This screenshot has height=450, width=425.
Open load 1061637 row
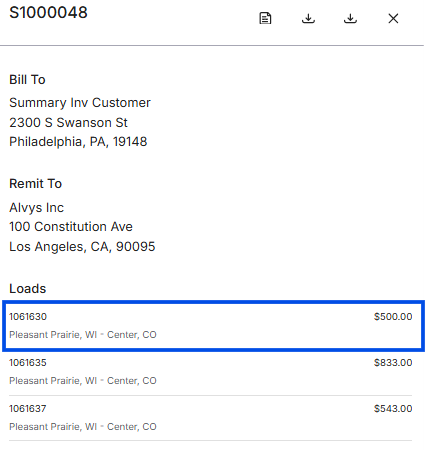click(x=211, y=418)
